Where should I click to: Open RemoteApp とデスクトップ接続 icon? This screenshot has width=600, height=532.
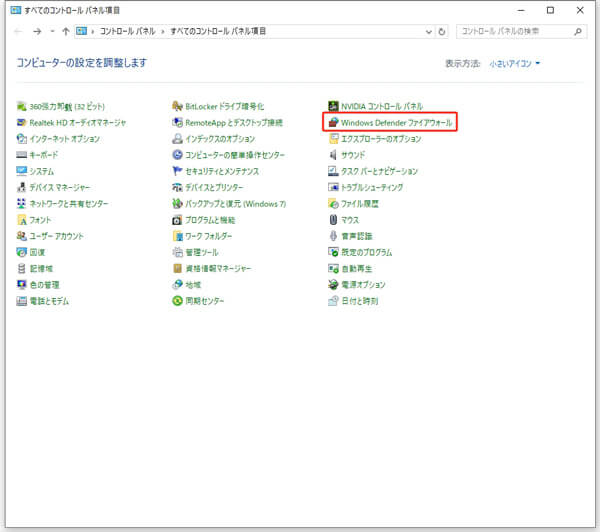tap(177, 122)
